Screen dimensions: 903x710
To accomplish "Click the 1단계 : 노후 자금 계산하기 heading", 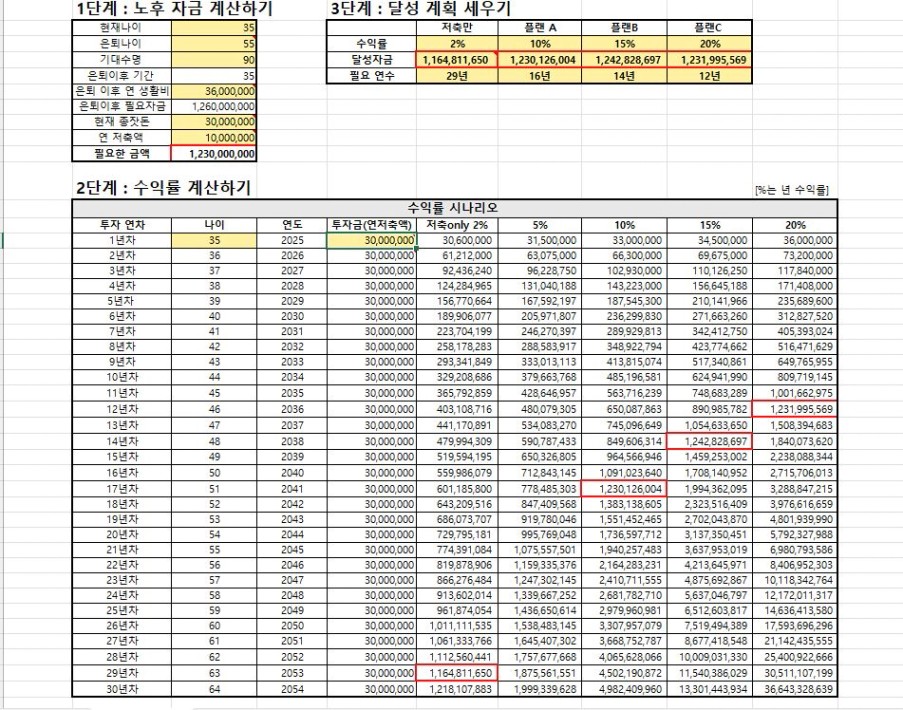I will pyautogui.click(x=174, y=9).
